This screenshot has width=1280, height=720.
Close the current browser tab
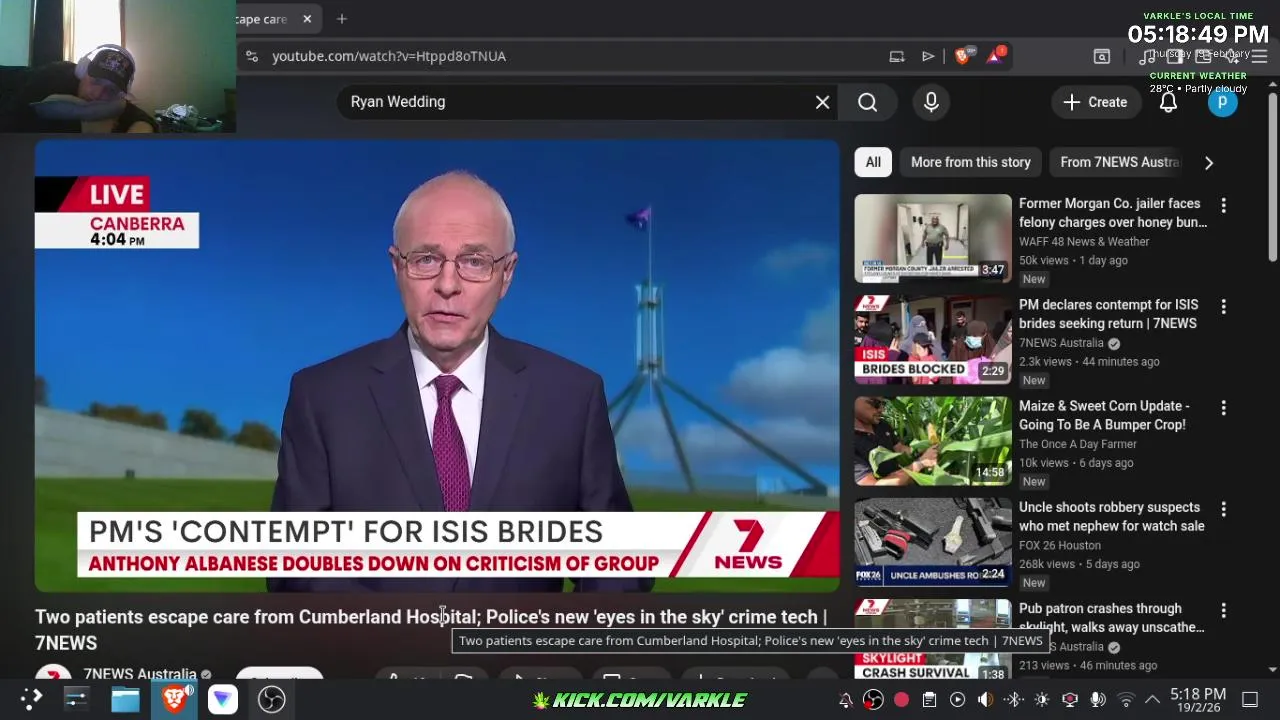point(307,19)
